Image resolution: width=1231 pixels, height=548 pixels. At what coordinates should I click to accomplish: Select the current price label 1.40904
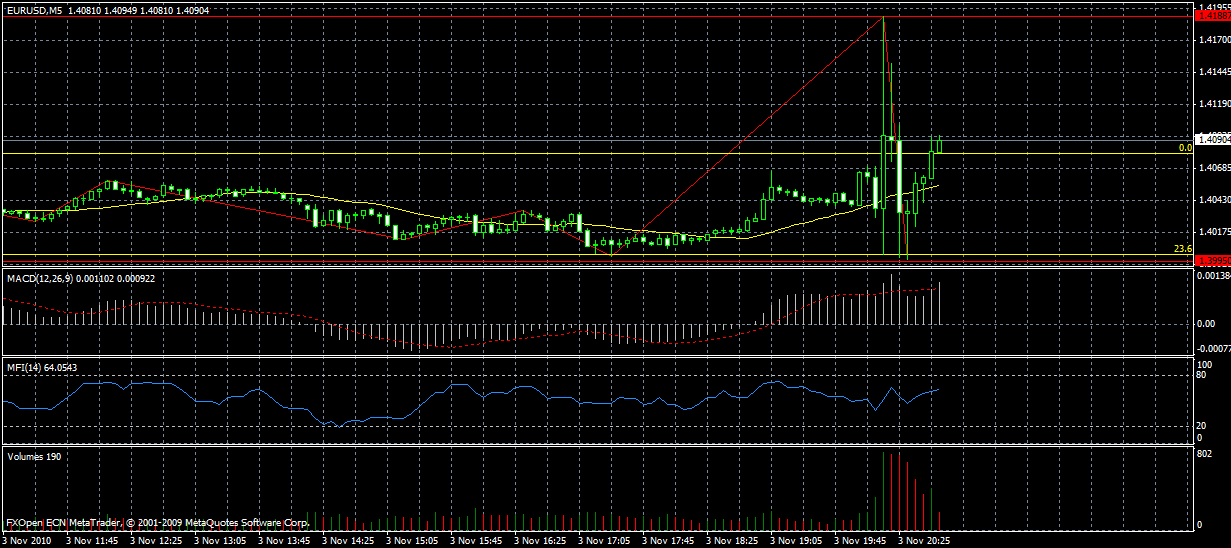(x=1213, y=140)
